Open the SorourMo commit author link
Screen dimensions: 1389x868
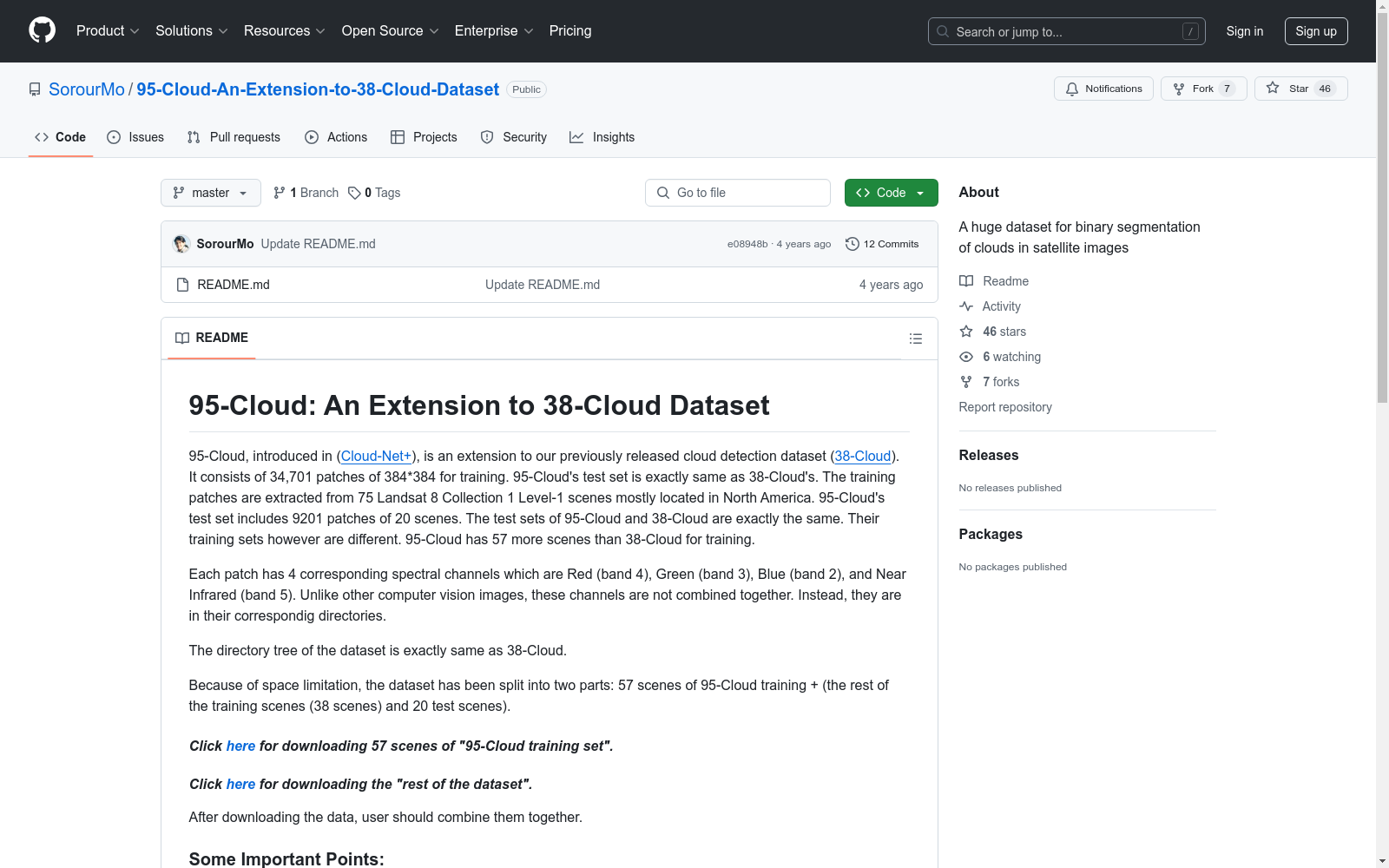pos(225,244)
